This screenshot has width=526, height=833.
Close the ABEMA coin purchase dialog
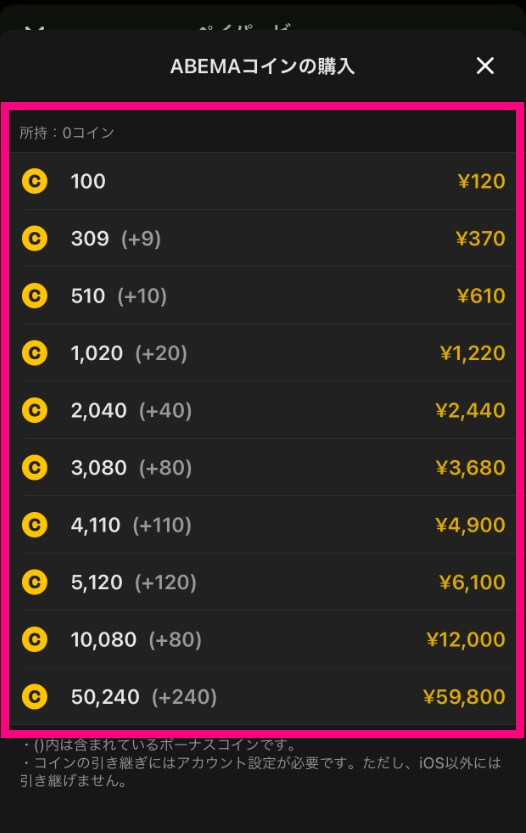(485, 66)
